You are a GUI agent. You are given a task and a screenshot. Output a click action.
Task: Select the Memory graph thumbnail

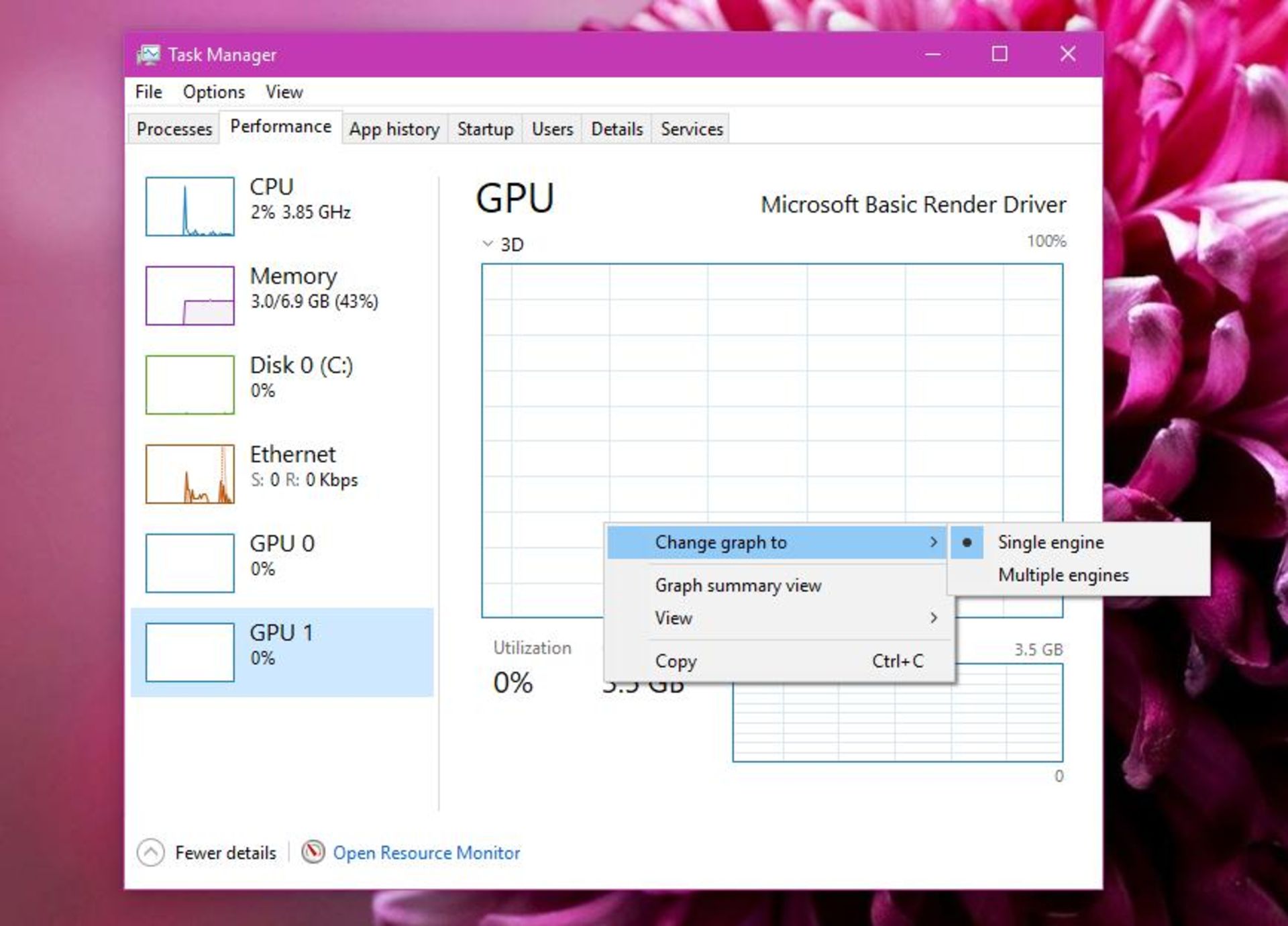190,296
